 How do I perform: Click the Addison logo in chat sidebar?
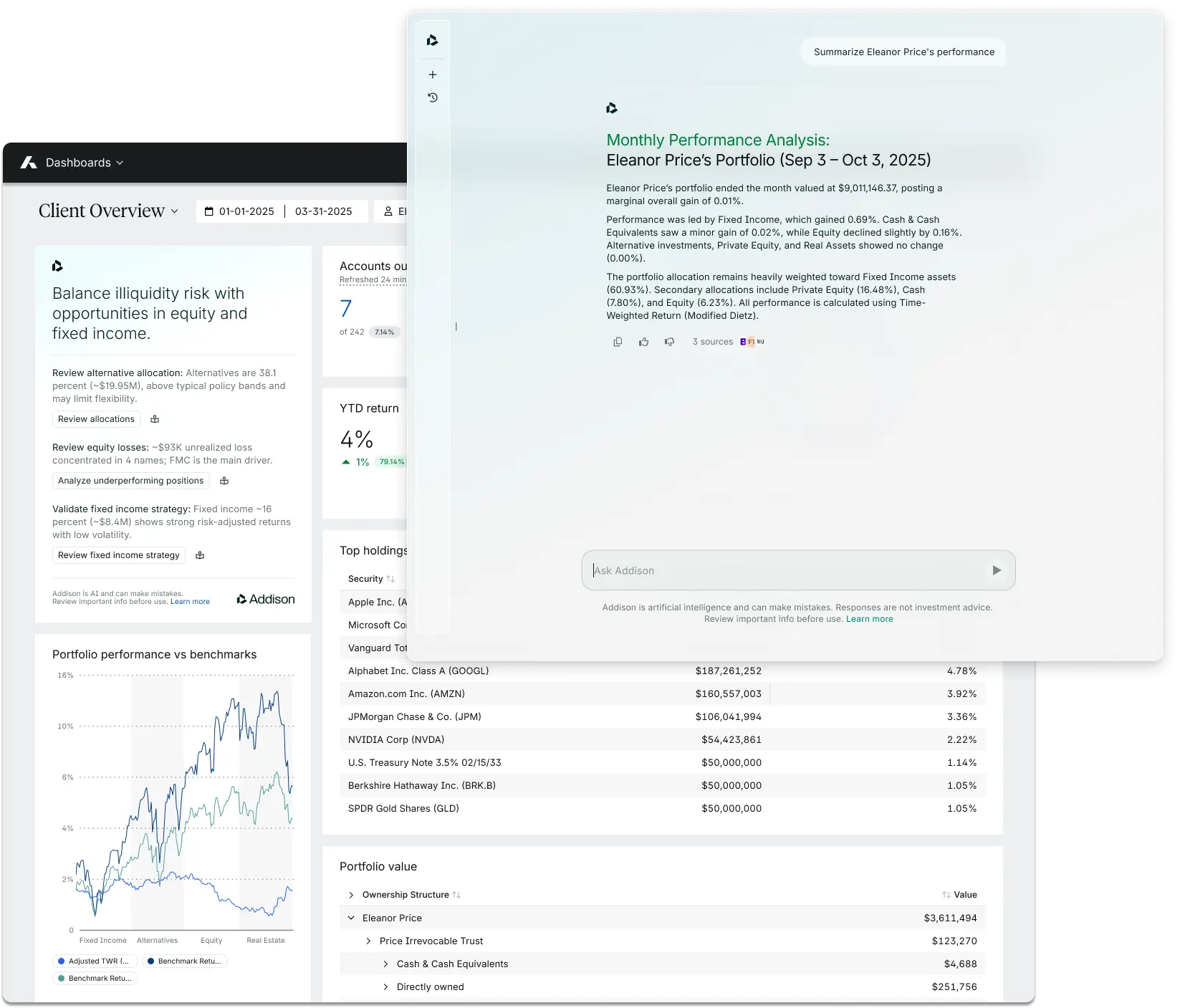point(432,41)
